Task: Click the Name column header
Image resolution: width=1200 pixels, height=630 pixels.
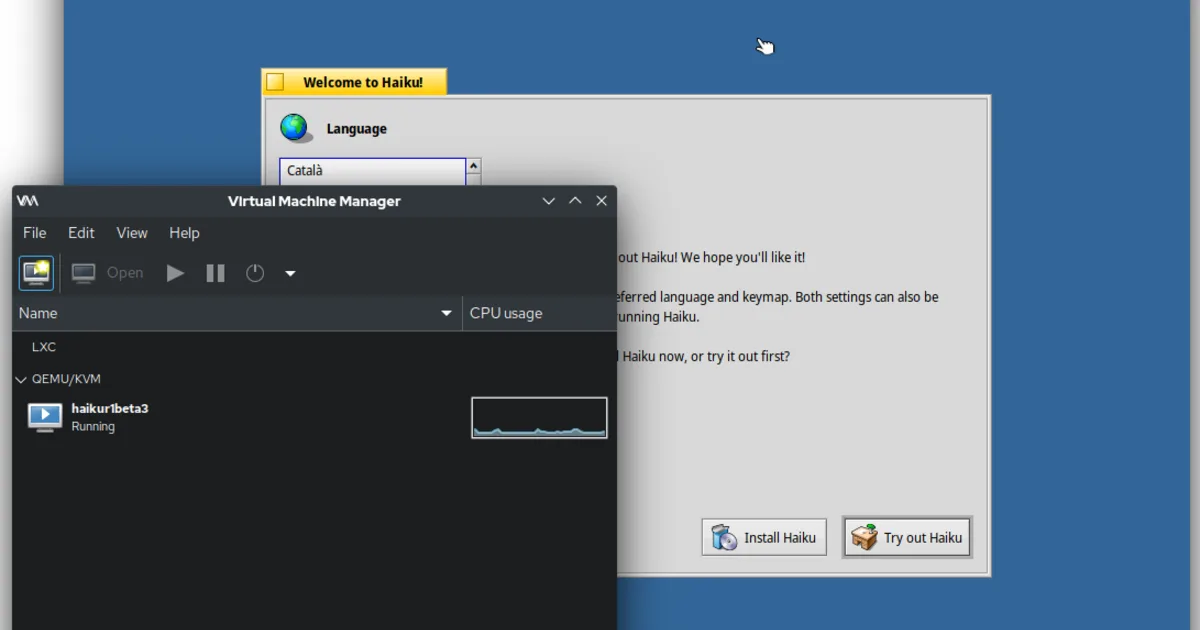Action: point(237,313)
